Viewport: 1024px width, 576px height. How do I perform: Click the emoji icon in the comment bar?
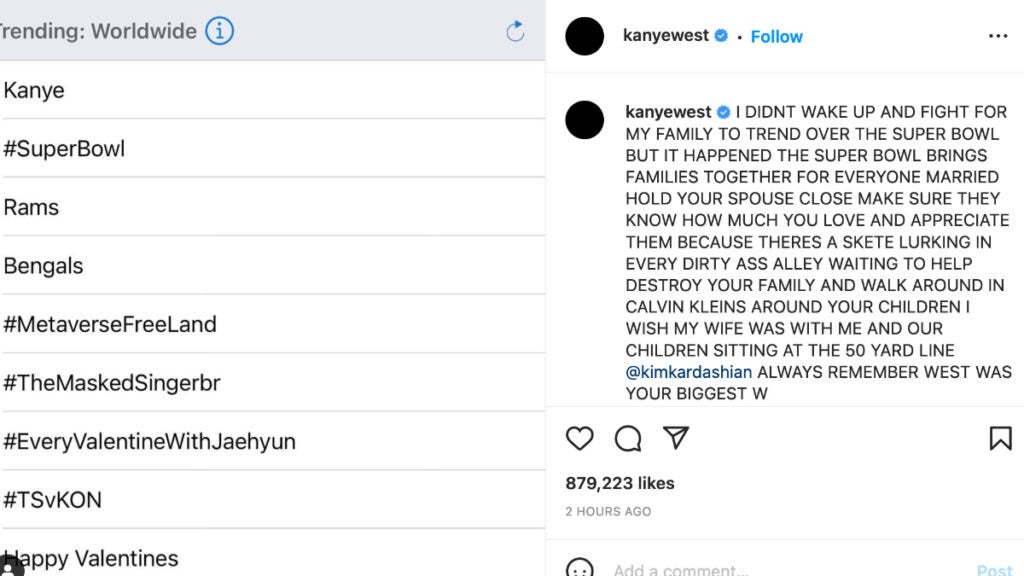pyautogui.click(x=581, y=570)
